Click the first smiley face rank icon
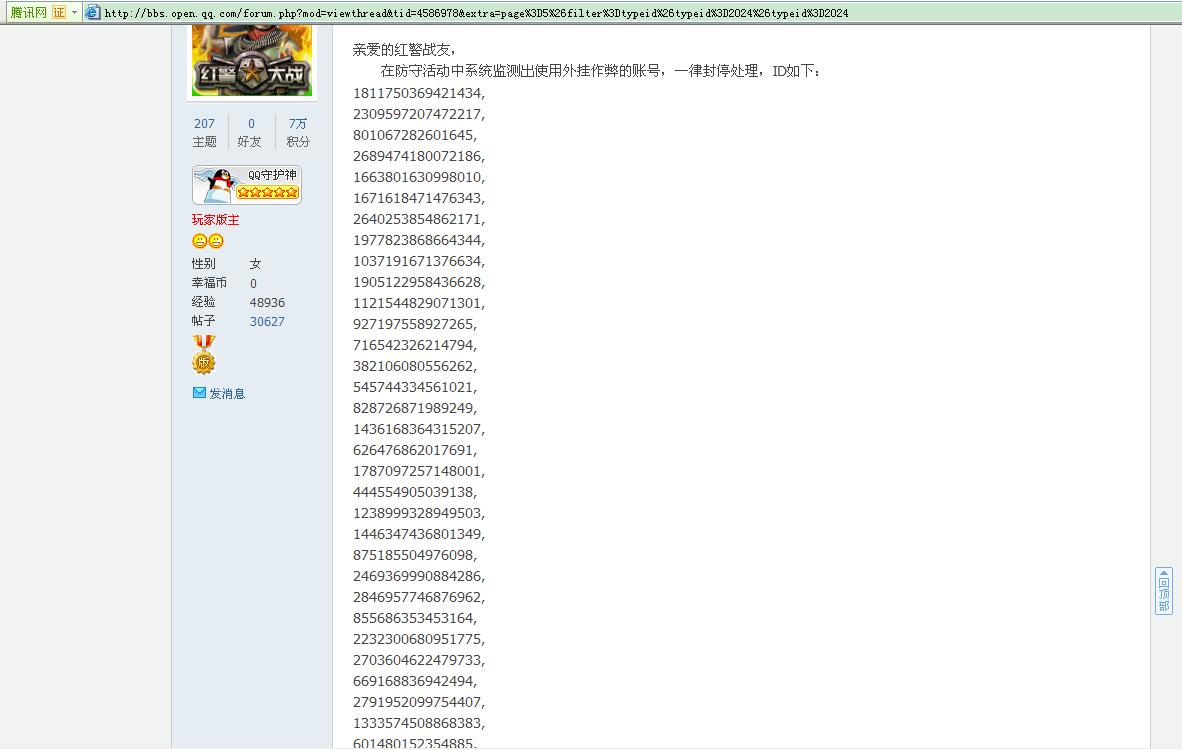Viewport: 1182px width, 750px height. pos(200,241)
